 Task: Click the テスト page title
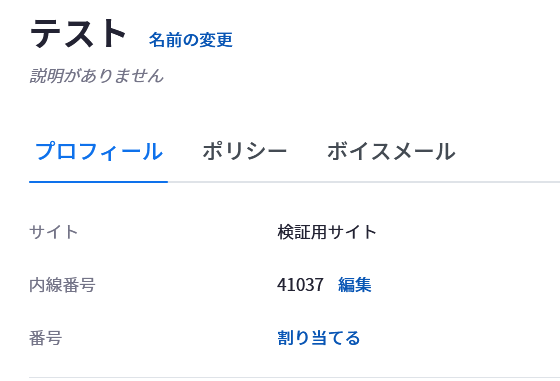coord(78,34)
